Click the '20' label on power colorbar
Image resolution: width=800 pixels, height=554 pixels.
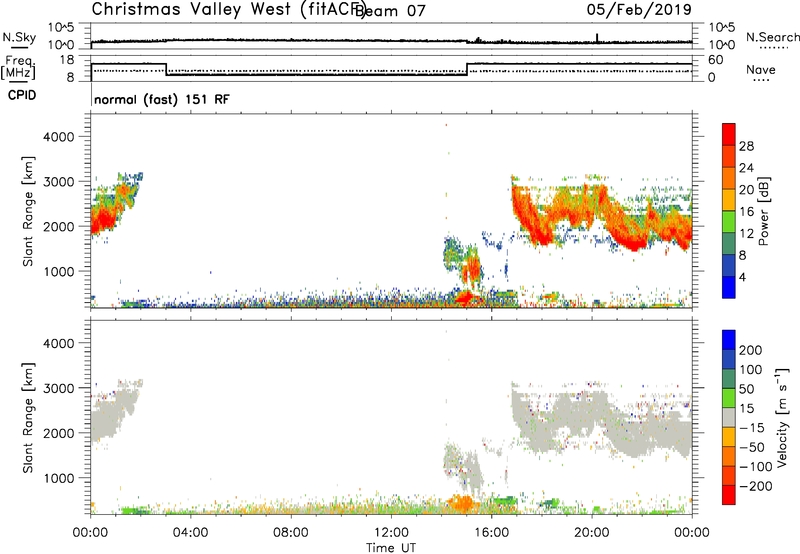(746, 190)
